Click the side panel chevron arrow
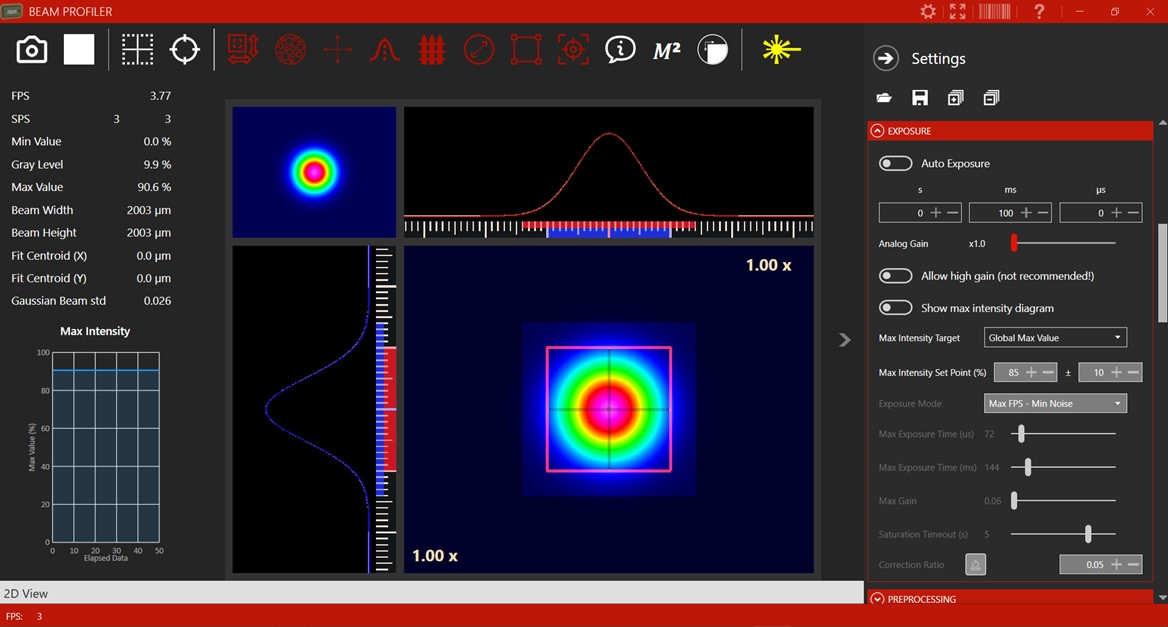This screenshot has height=627, width=1168. click(845, 340)
